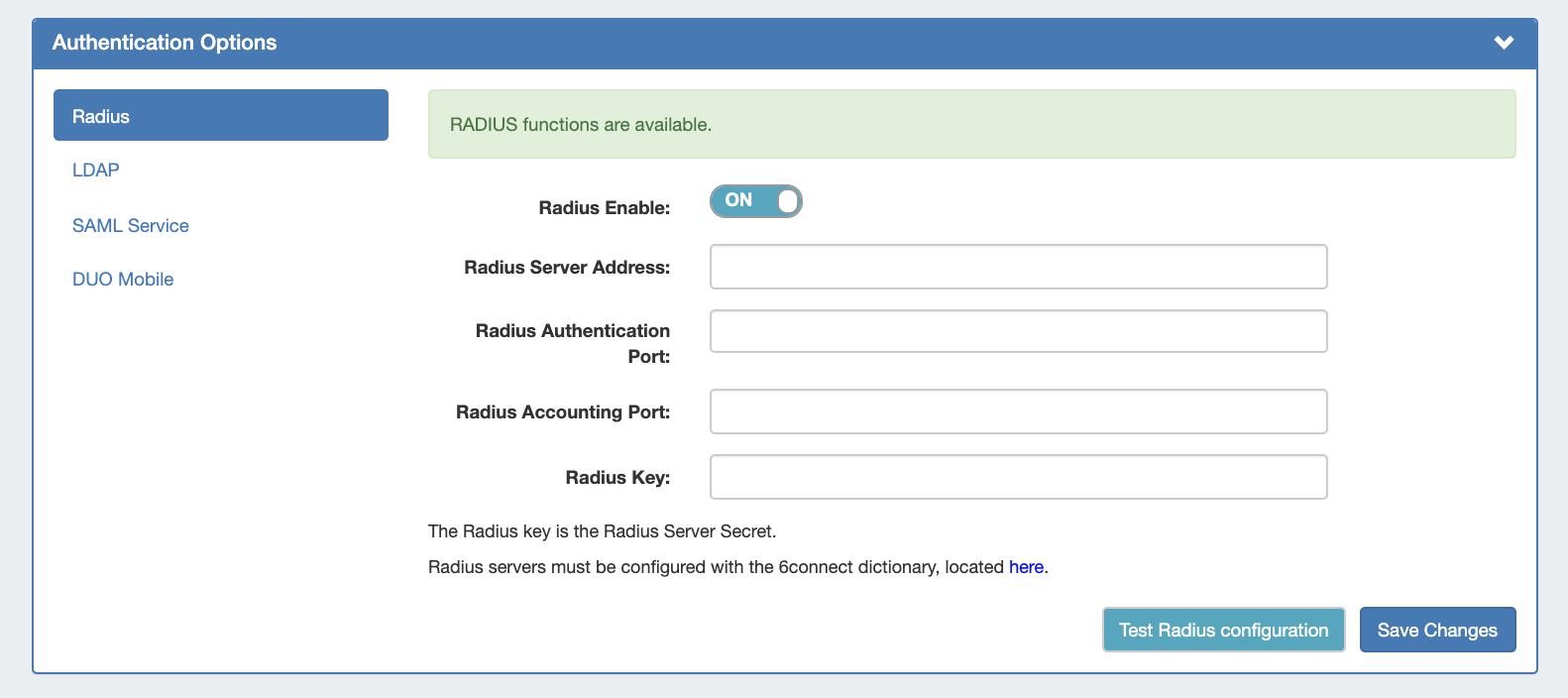
Task: Open the 6connect dictionary 'here' link
Action: tap(1026, 567)
